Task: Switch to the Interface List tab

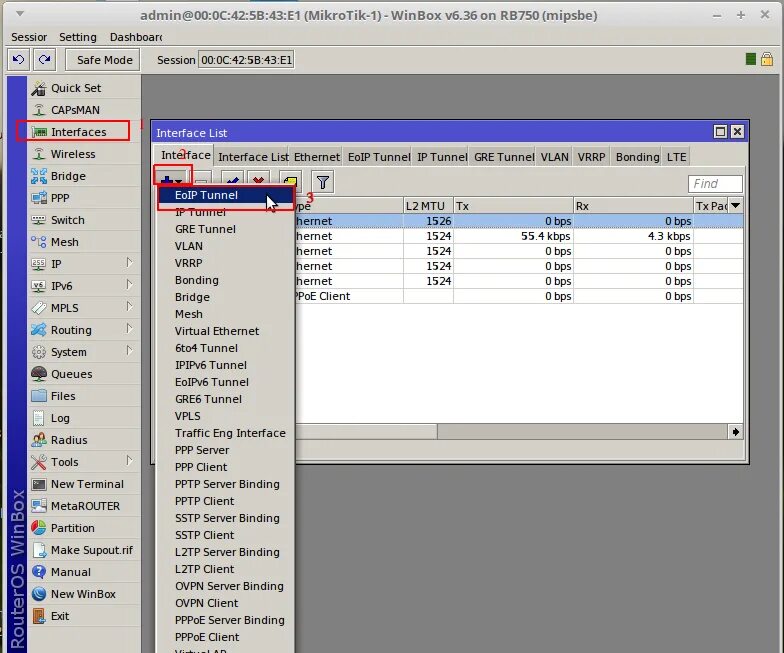Action: click(253, 157)
